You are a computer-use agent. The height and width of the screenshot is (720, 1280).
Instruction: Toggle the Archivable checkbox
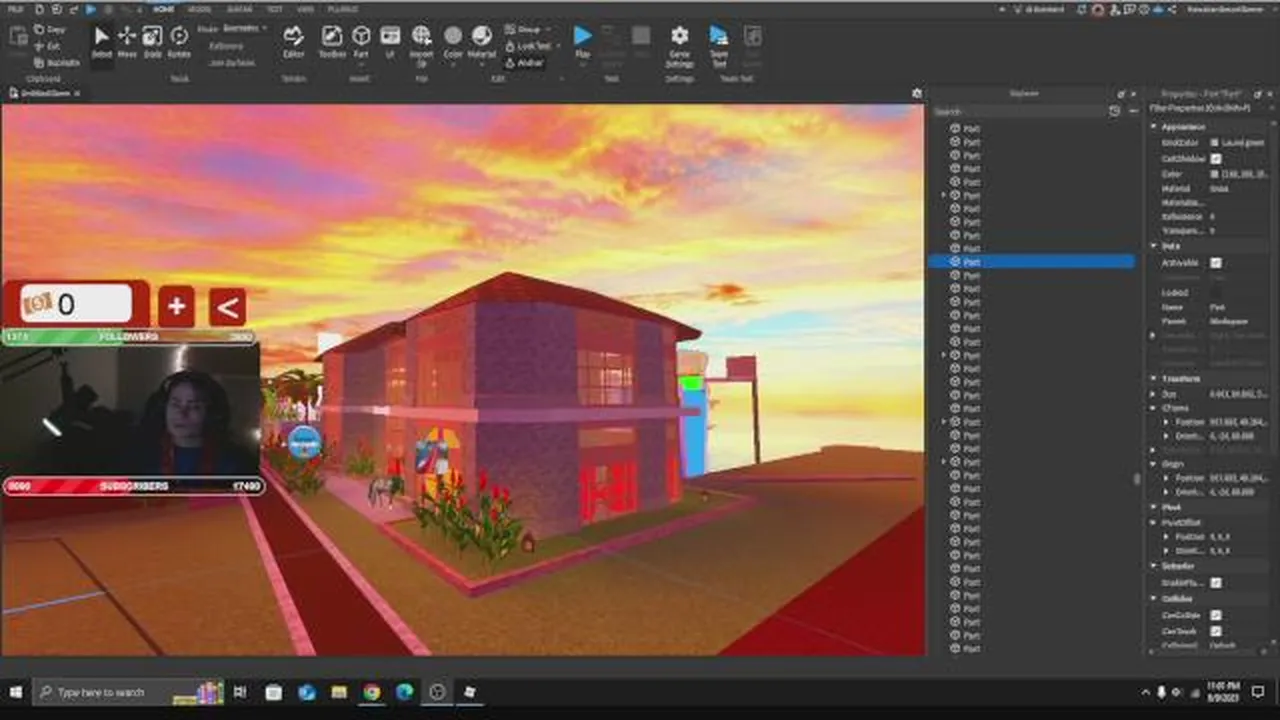coord(1216,263)
